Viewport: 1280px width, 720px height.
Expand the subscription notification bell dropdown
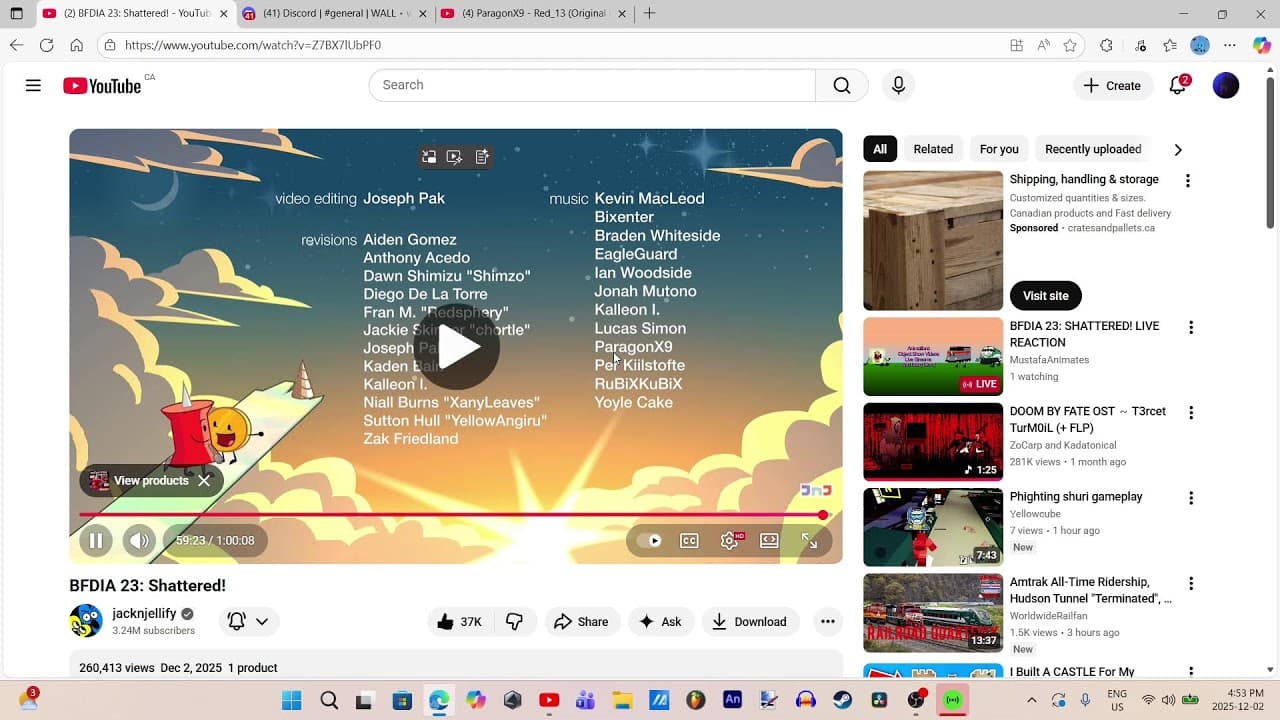248,621
